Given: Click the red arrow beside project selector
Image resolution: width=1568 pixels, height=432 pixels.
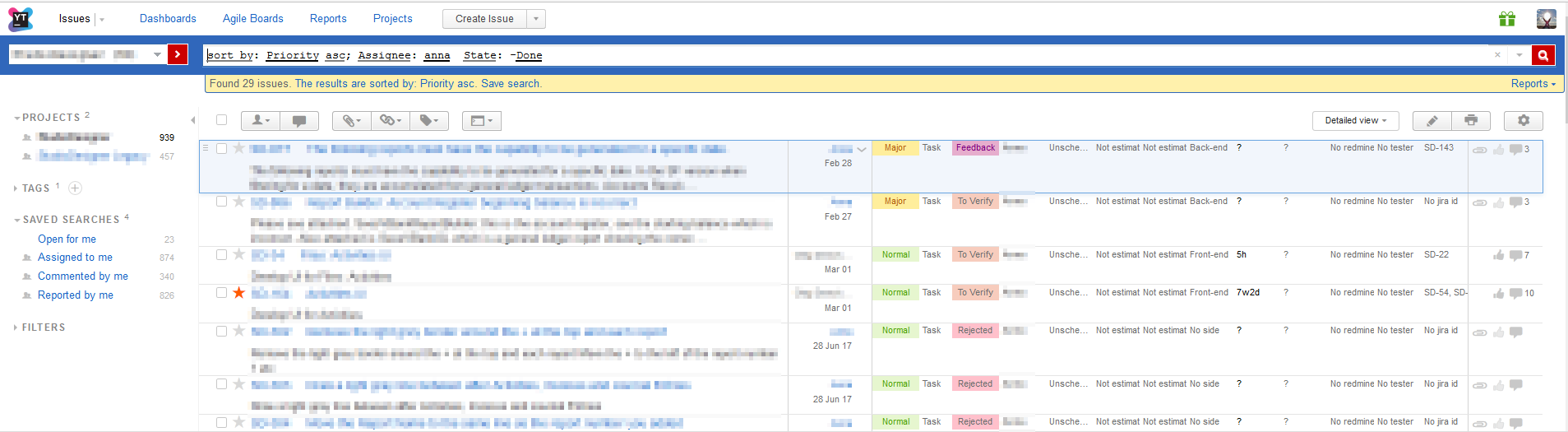Looking at the screenshot, I should coord(178,54).
